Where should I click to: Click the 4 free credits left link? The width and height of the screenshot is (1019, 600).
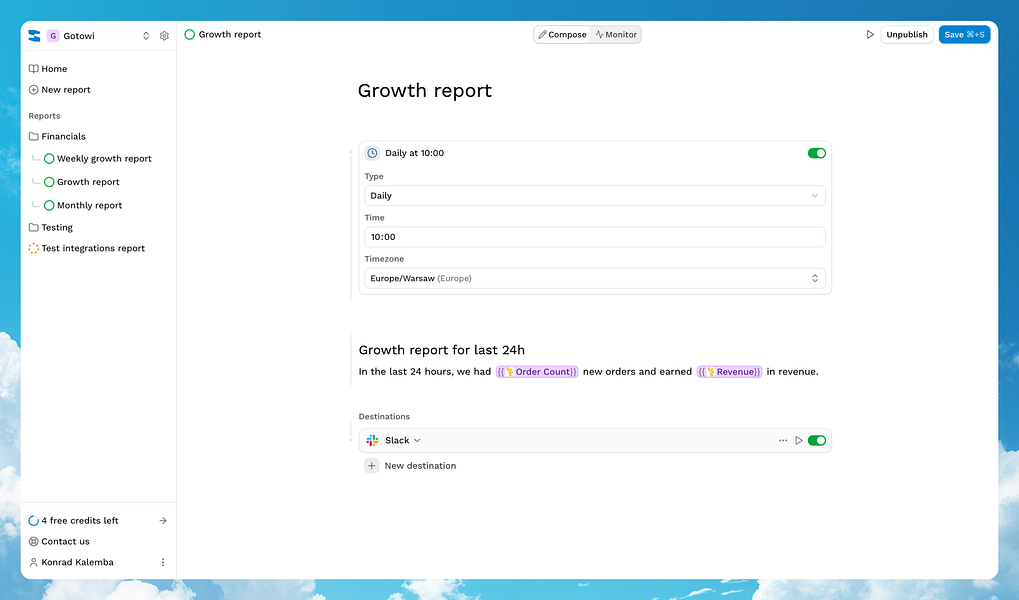pyautogui.click(x=80, y=521)
